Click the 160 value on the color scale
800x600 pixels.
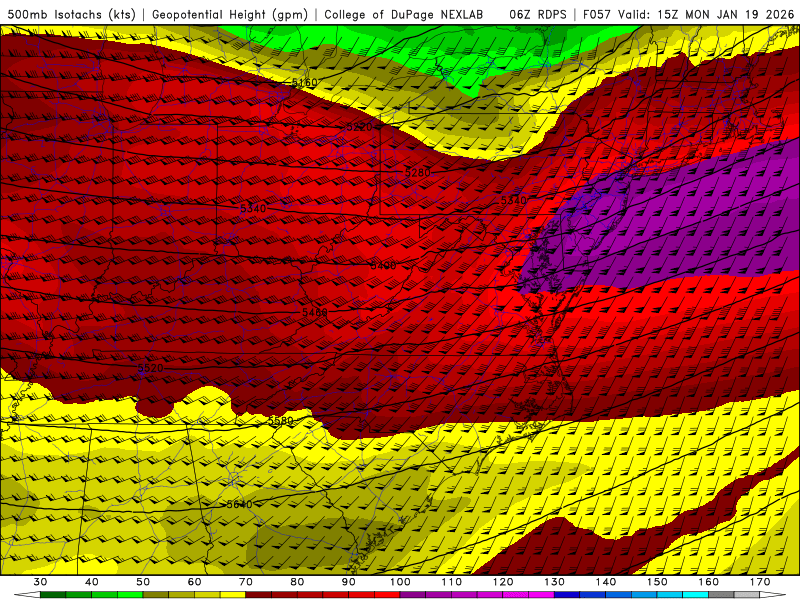[x=709, y=582]
